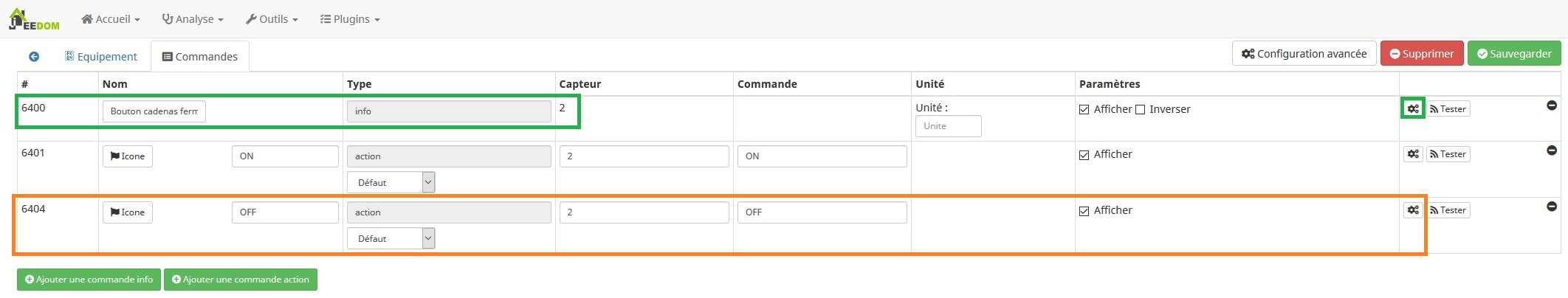Remove command 6400 with minus icon
Image resolution: width=1568 pixels, height=298 pixels.
click(x=1551, y=105)
